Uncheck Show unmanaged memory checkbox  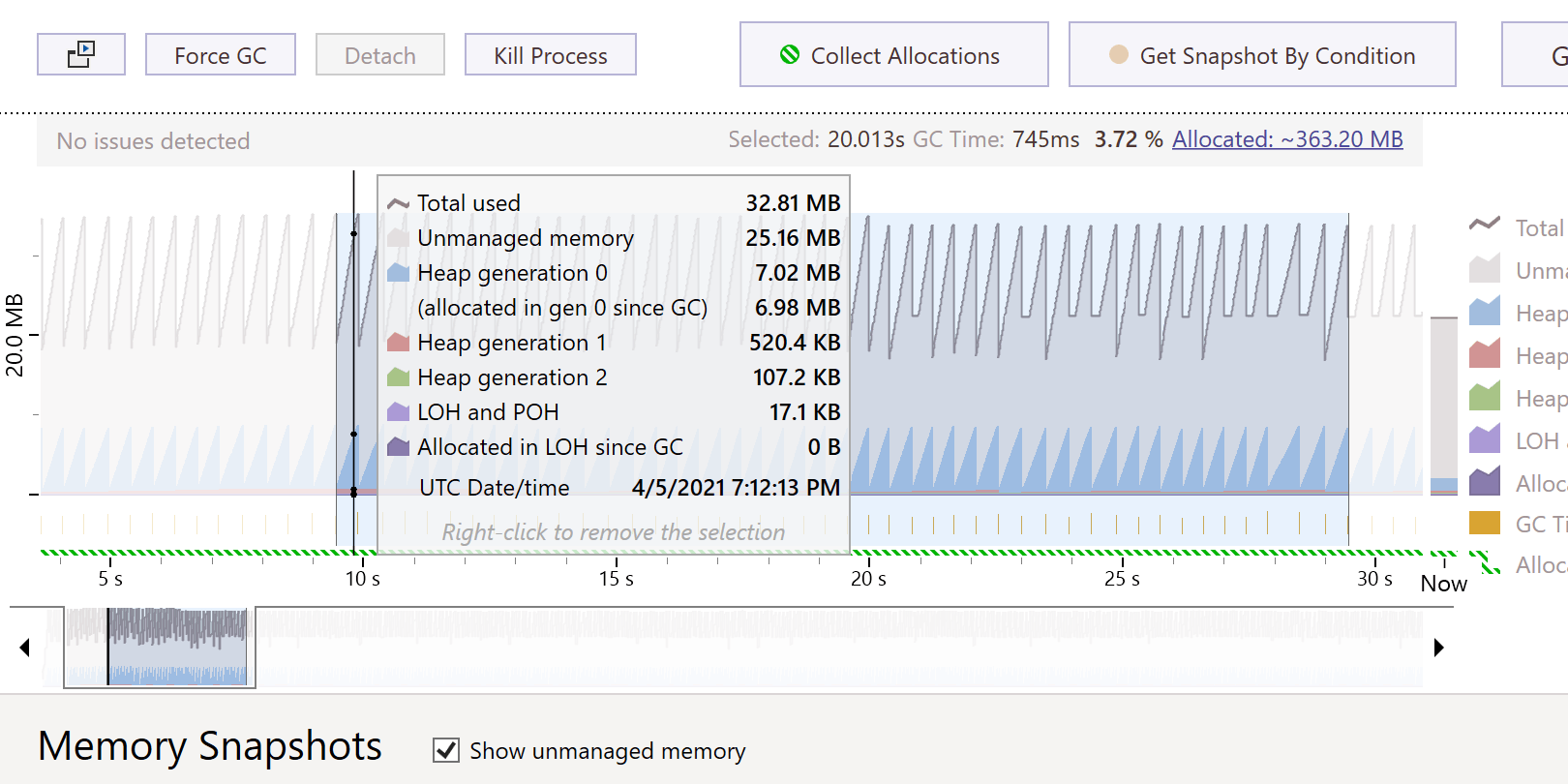click(x=446, y=750)
